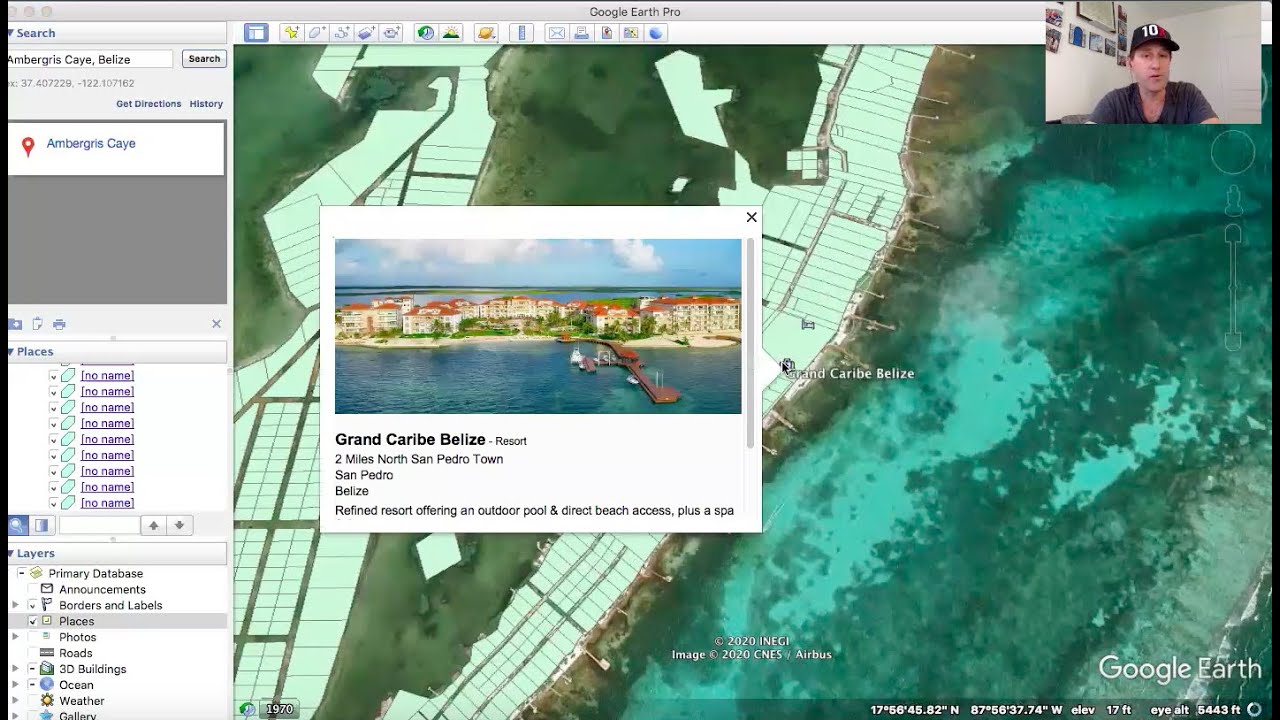Image resolution: width=1280 pixels, height=720 pixels.
Task: Collapse the Layers panel triangle
Action: [11, 553]
